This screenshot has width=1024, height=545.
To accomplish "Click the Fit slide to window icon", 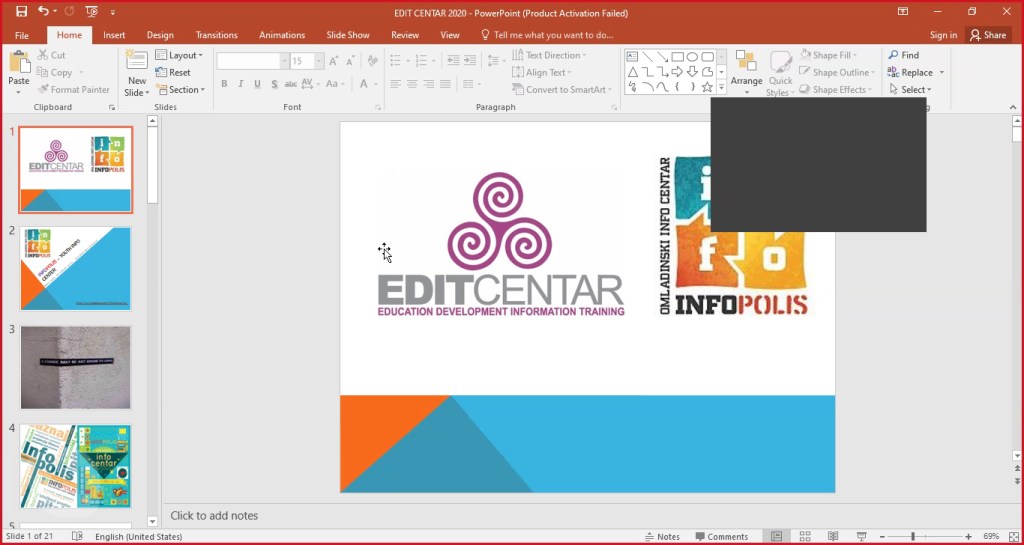I will click(1014, 537).
